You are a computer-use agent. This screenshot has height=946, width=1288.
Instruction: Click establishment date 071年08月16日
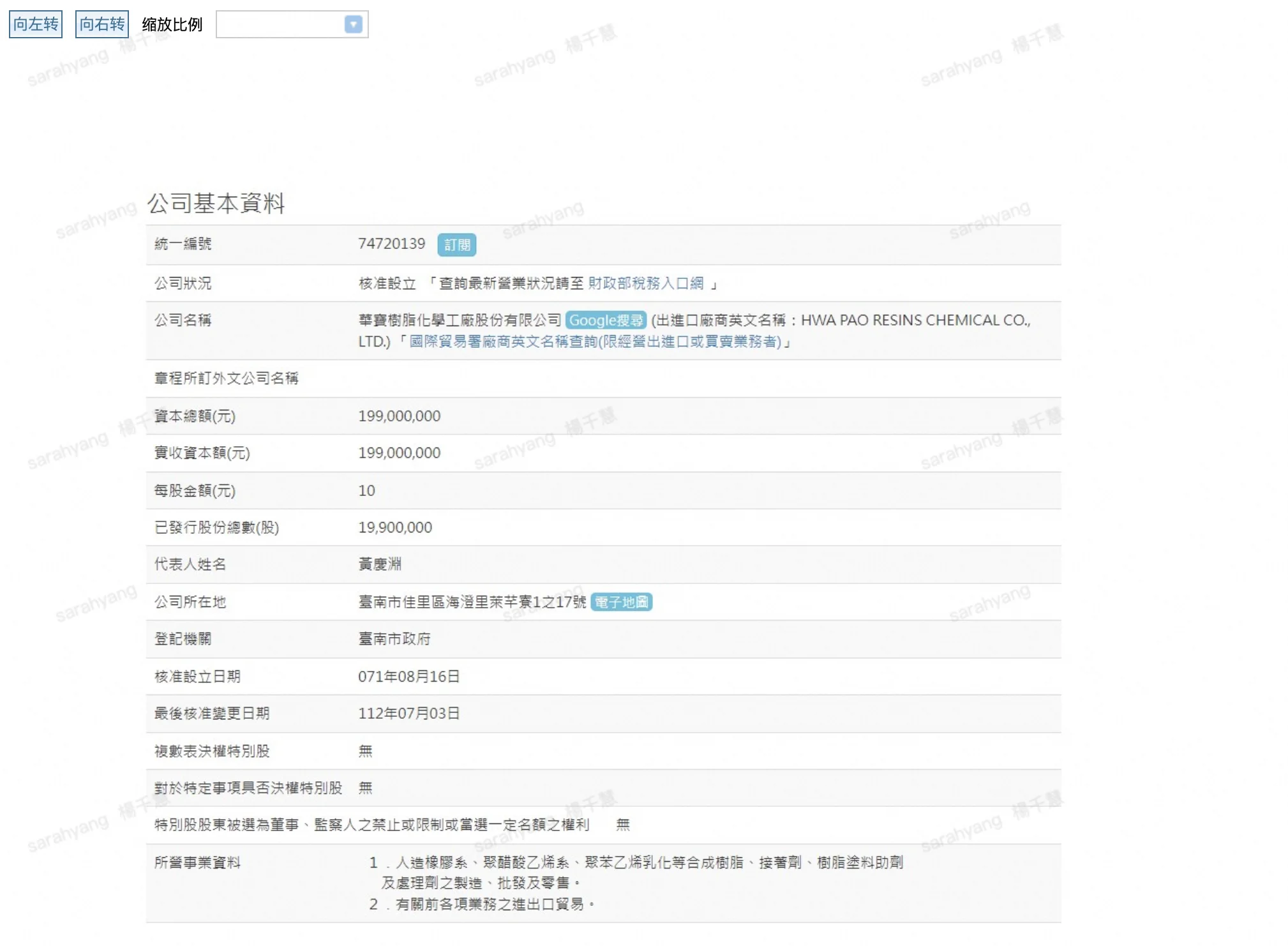(408, 677)
